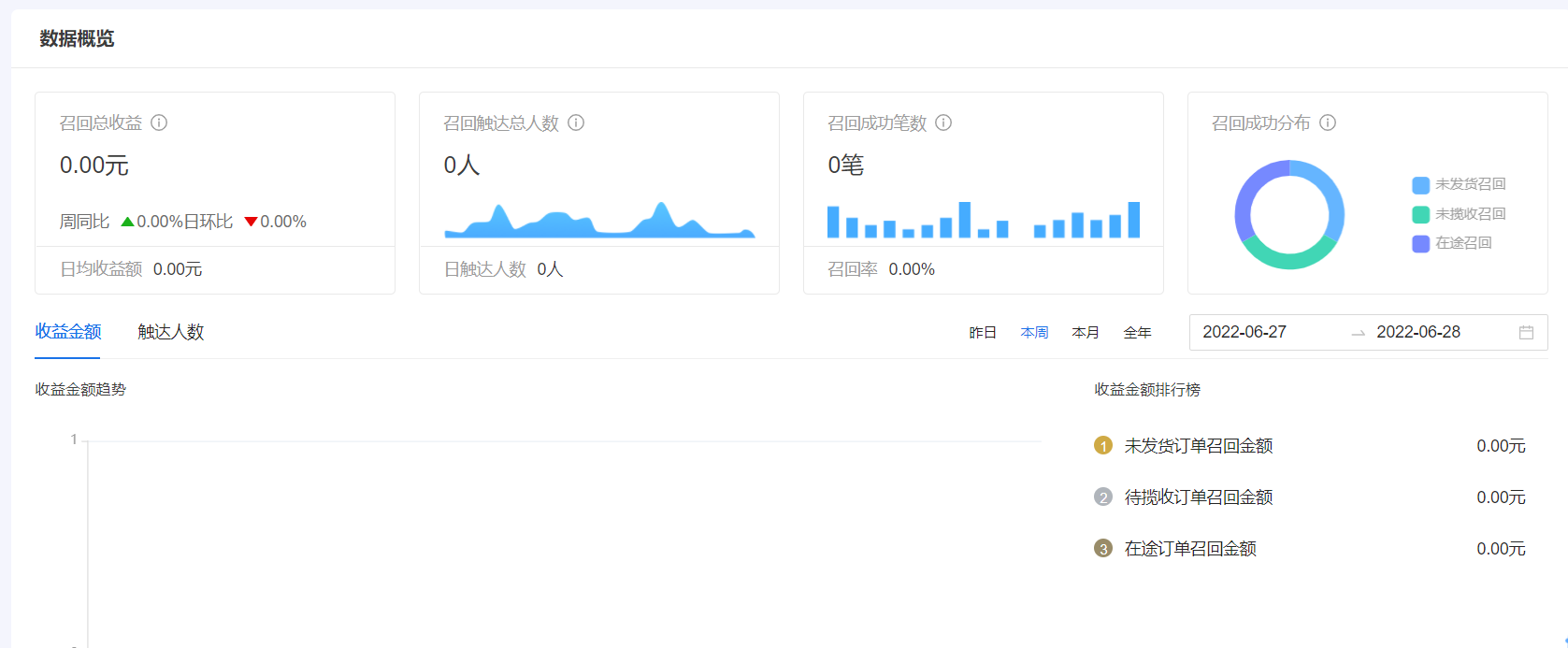The image size is (1568, 648).
Task: Click the area sparkline in 召回触达总人数 card
Action: tap(599, 220)
